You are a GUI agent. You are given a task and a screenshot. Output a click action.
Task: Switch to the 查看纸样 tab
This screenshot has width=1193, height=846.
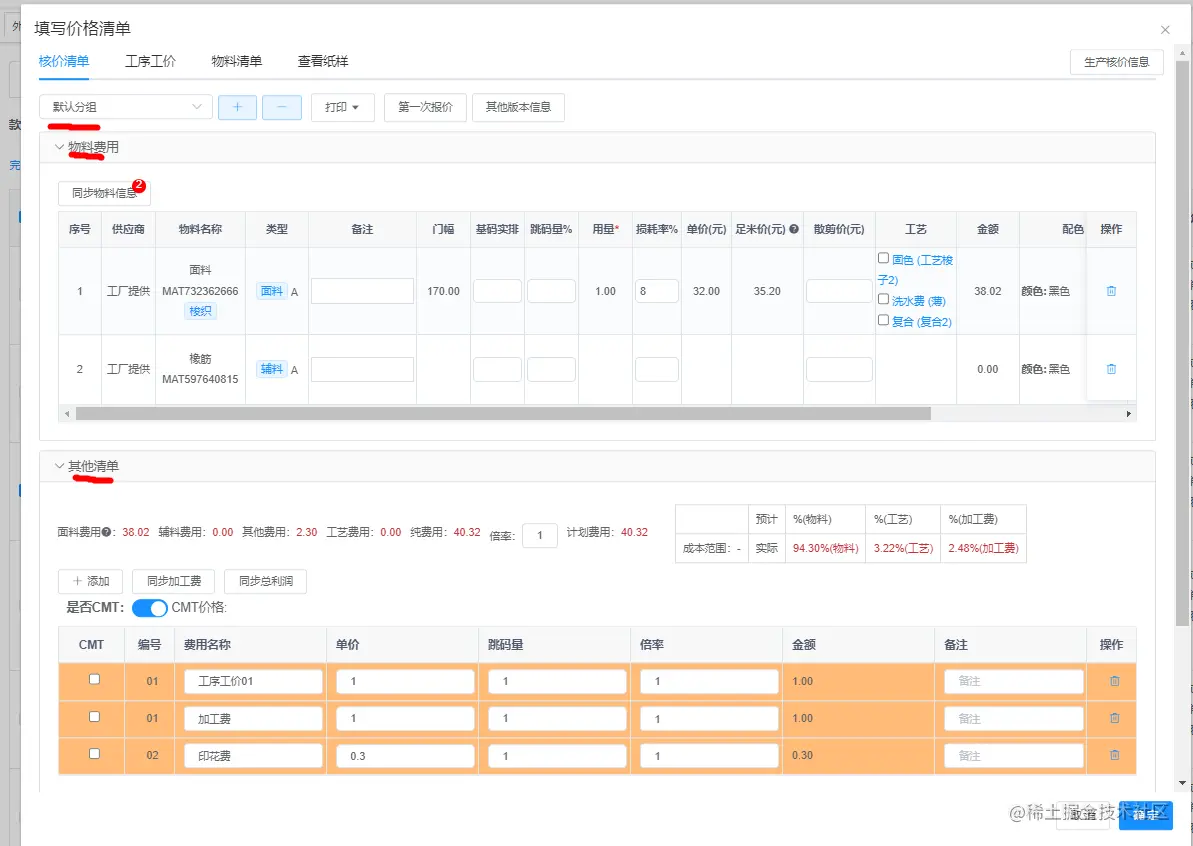click(323, 62)
